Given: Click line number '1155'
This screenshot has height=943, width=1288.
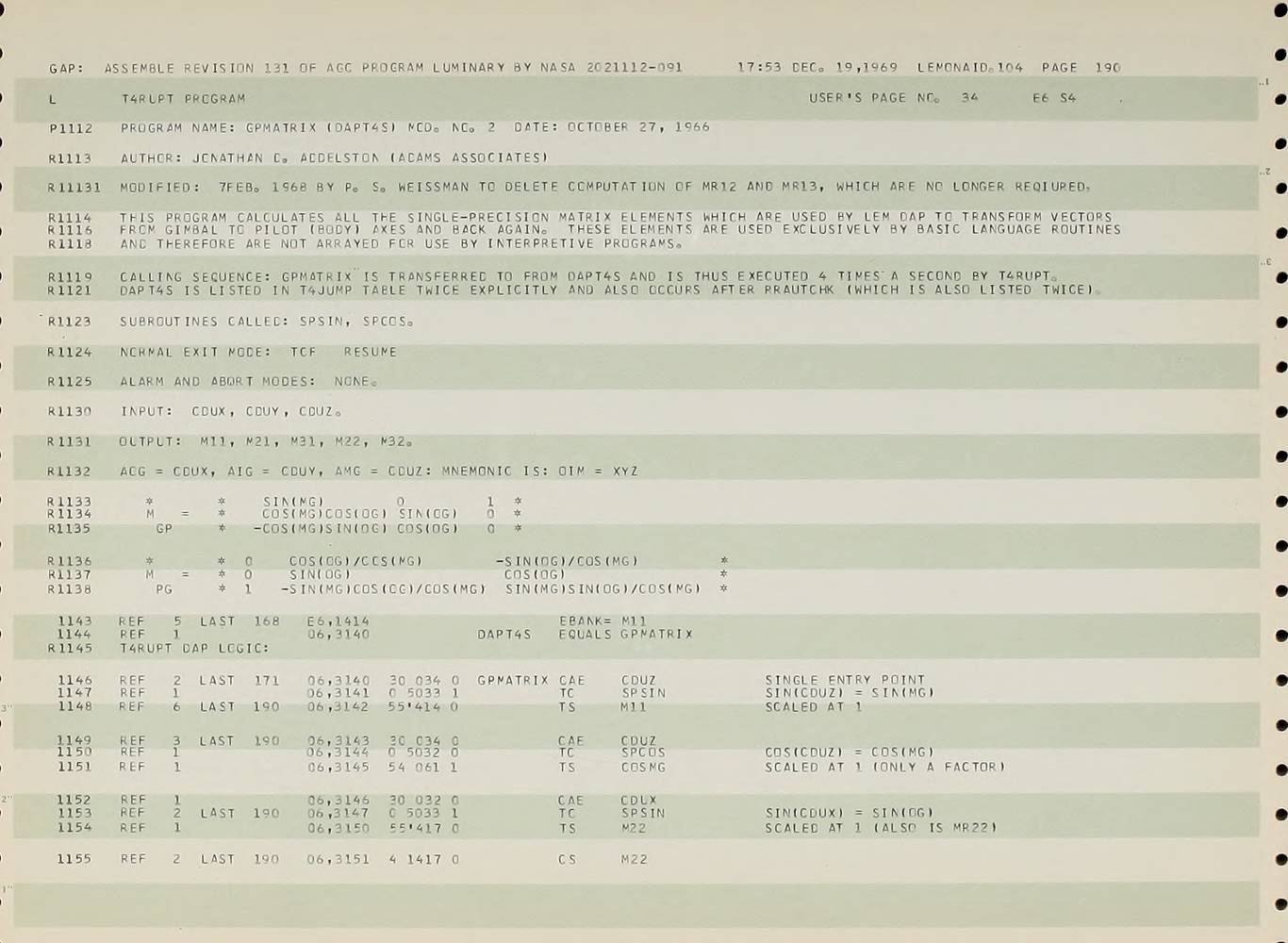Looking at the screenshot, I should point(74,859).
